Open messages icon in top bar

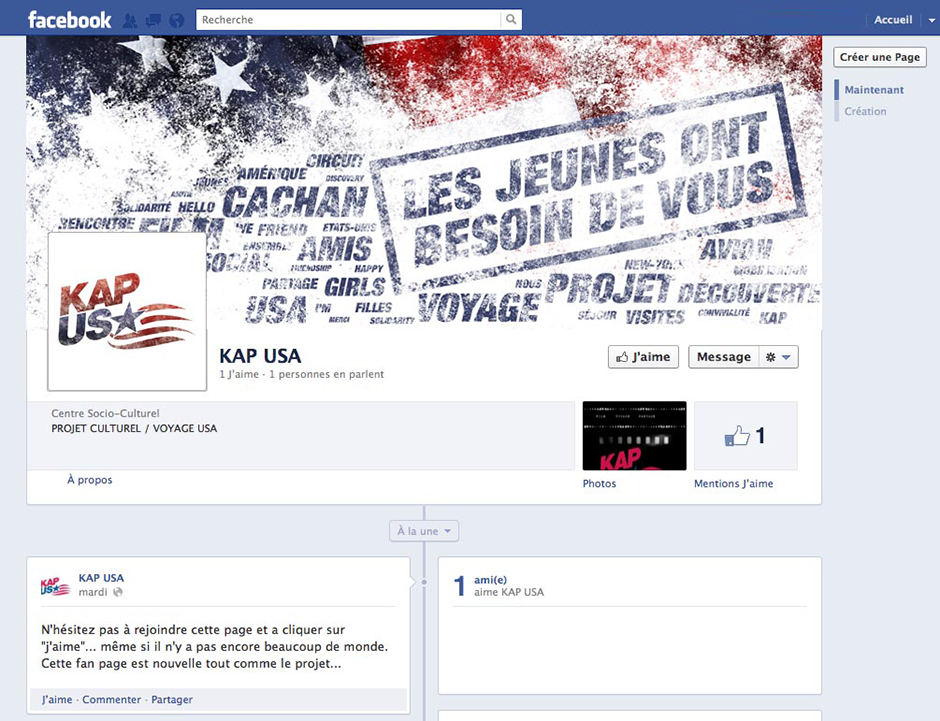(153, 20)
